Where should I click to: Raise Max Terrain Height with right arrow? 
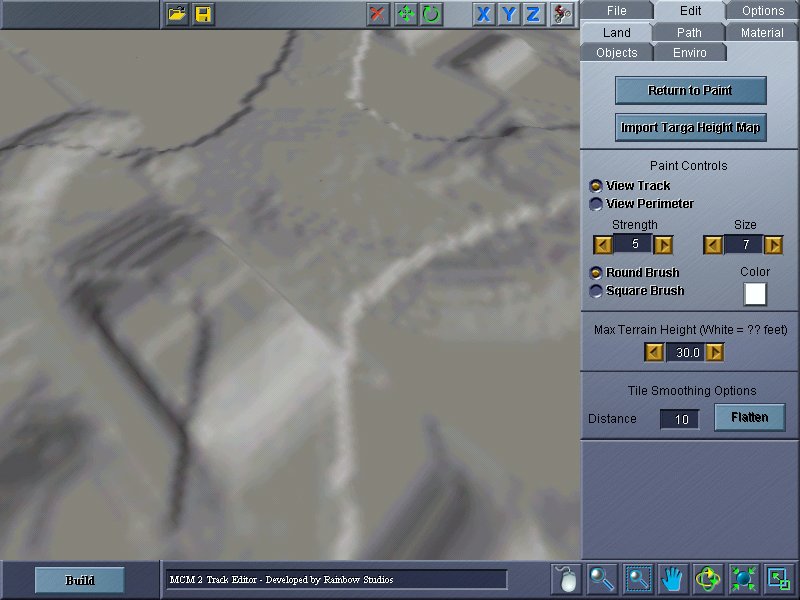[x=715, y=352]
